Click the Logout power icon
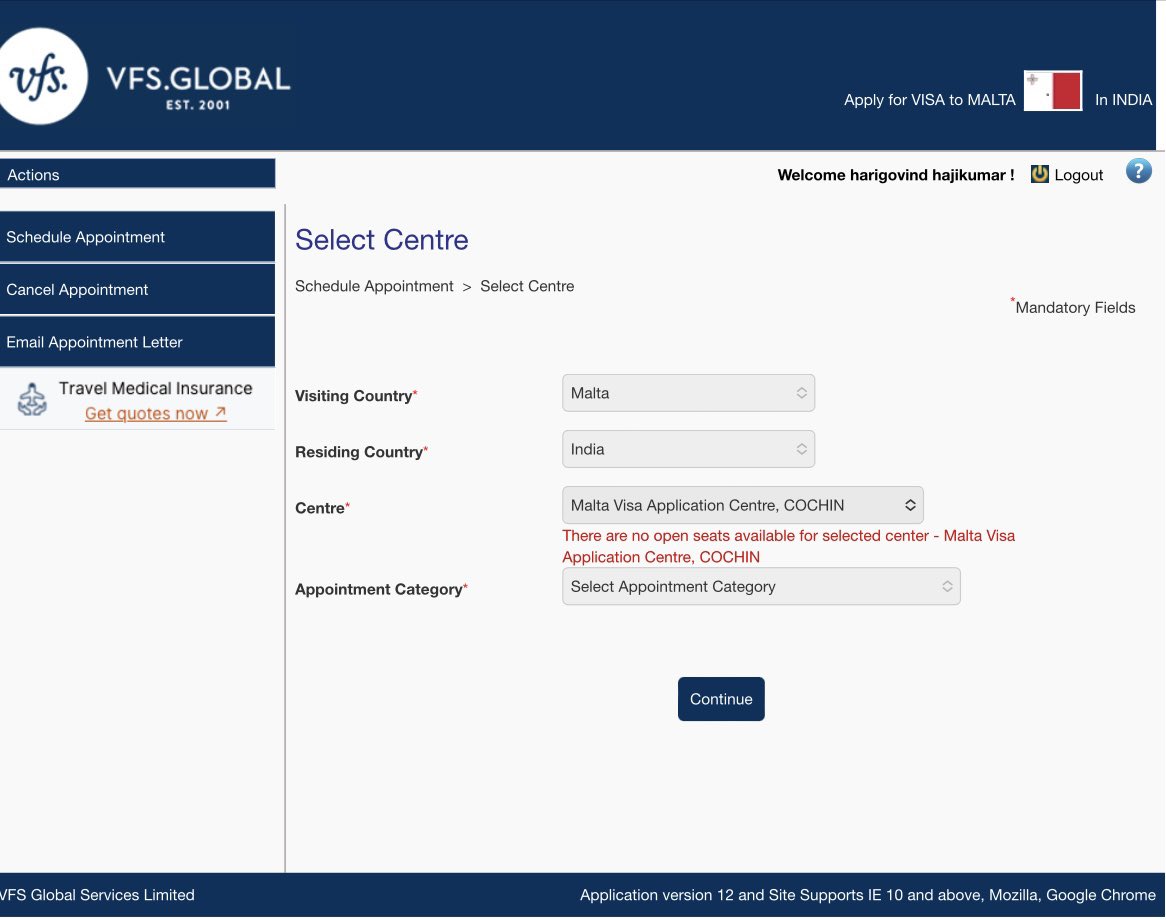 (x=1039, y=174)
